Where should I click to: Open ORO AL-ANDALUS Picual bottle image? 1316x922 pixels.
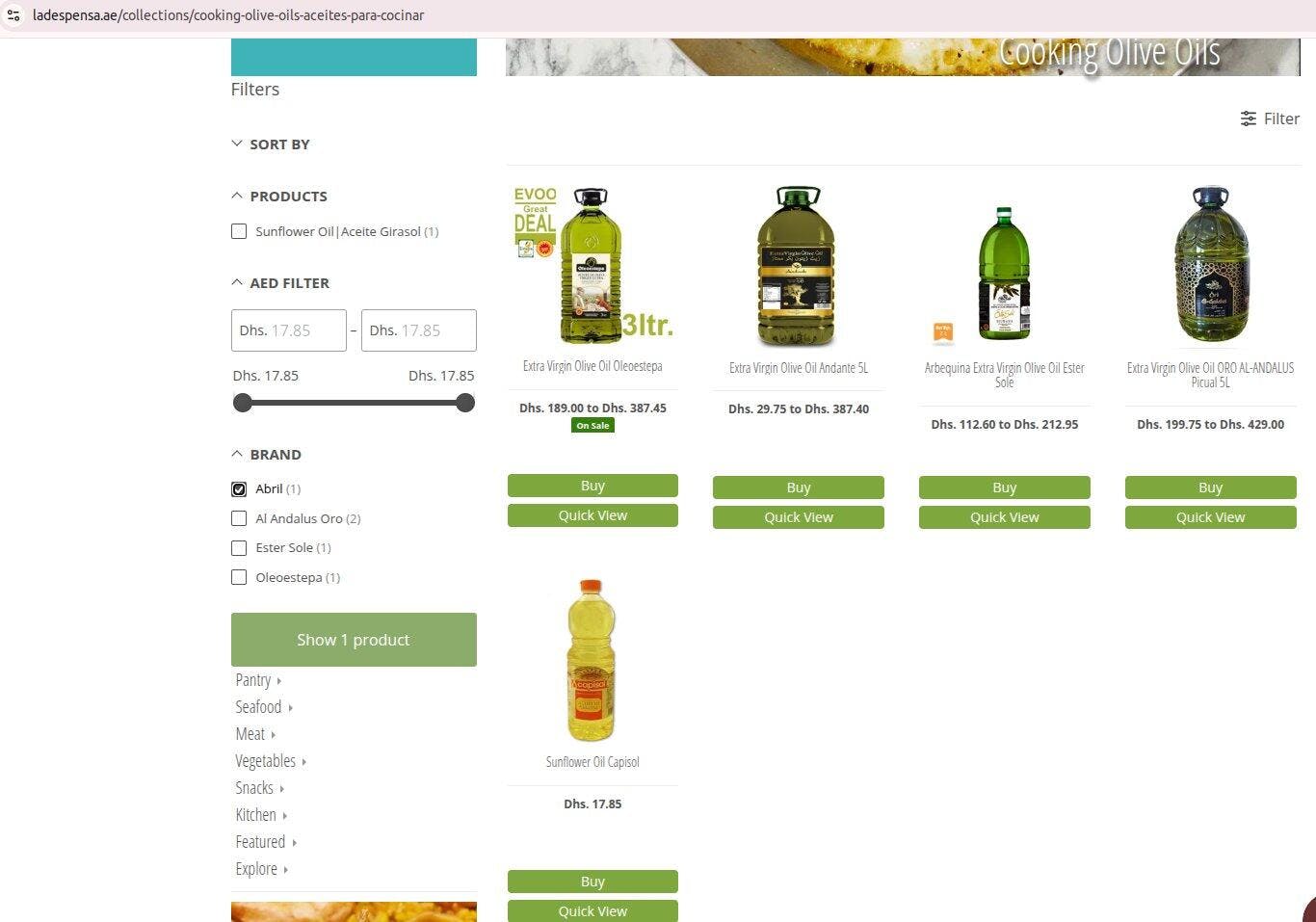(1210, 266)
